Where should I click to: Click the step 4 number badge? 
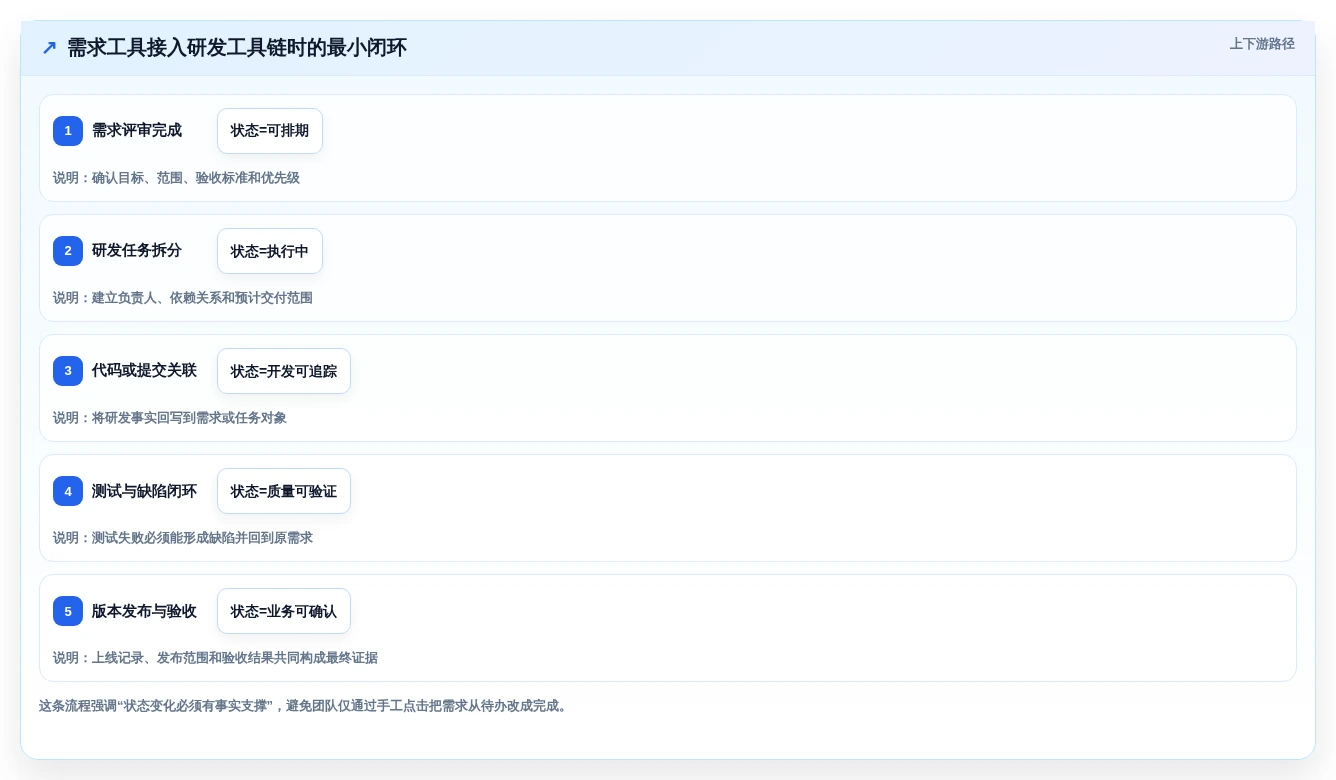click(68, 491)
